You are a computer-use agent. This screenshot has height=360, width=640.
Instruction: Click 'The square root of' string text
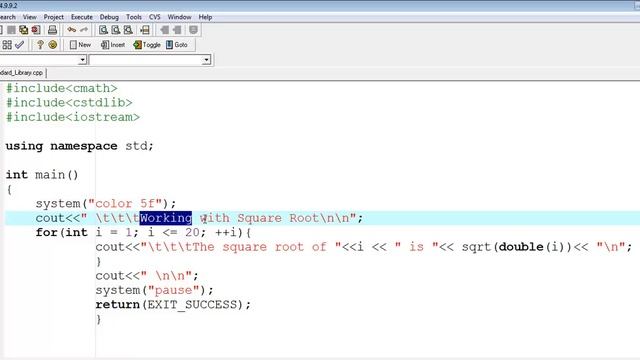click(259, 247)
